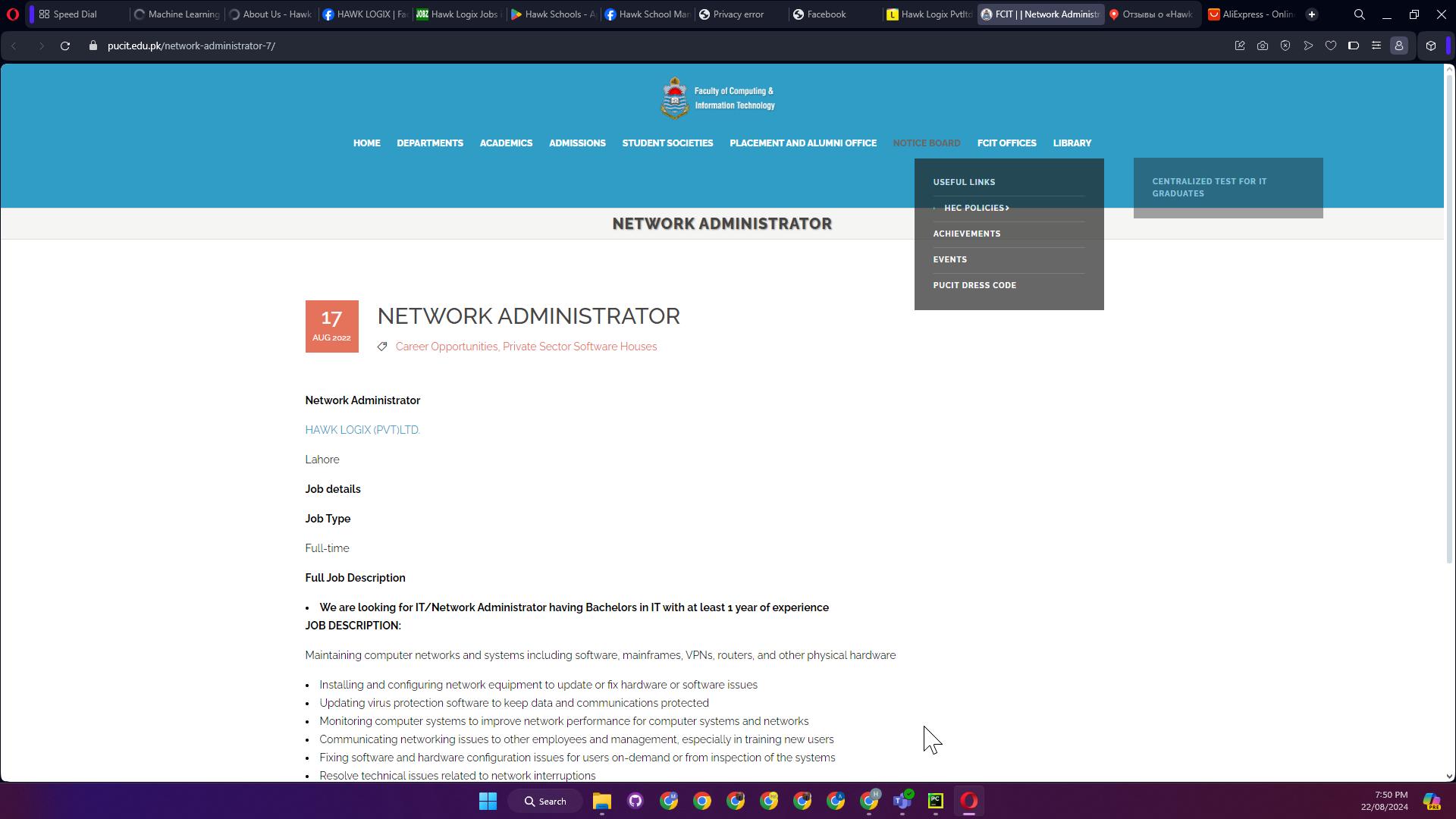Viewport: 1456px width, 819px height.
Task: Click the page vertical scrollbar
Action: 1449,318
